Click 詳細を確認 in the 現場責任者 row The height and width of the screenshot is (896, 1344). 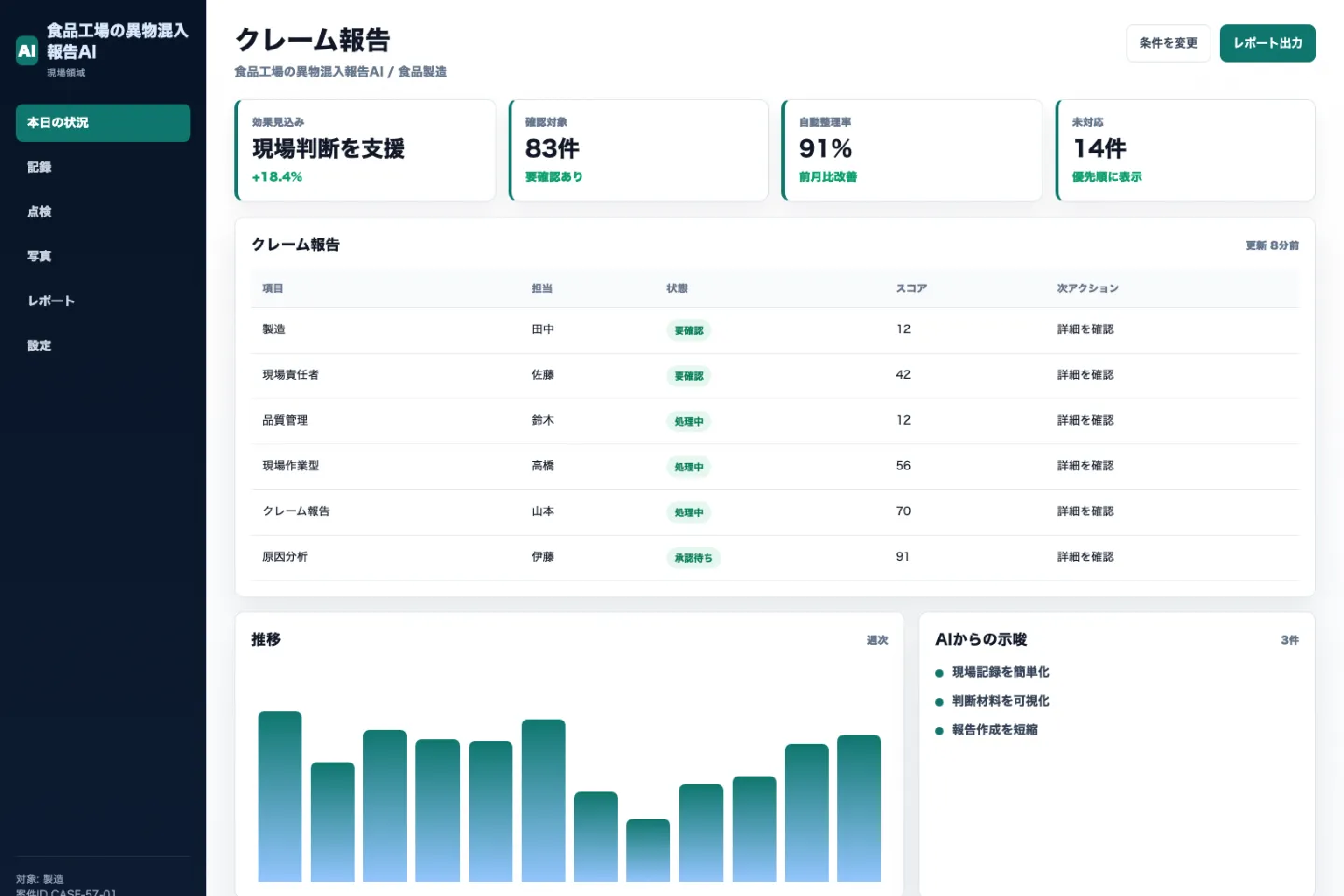click(1085, 375)
